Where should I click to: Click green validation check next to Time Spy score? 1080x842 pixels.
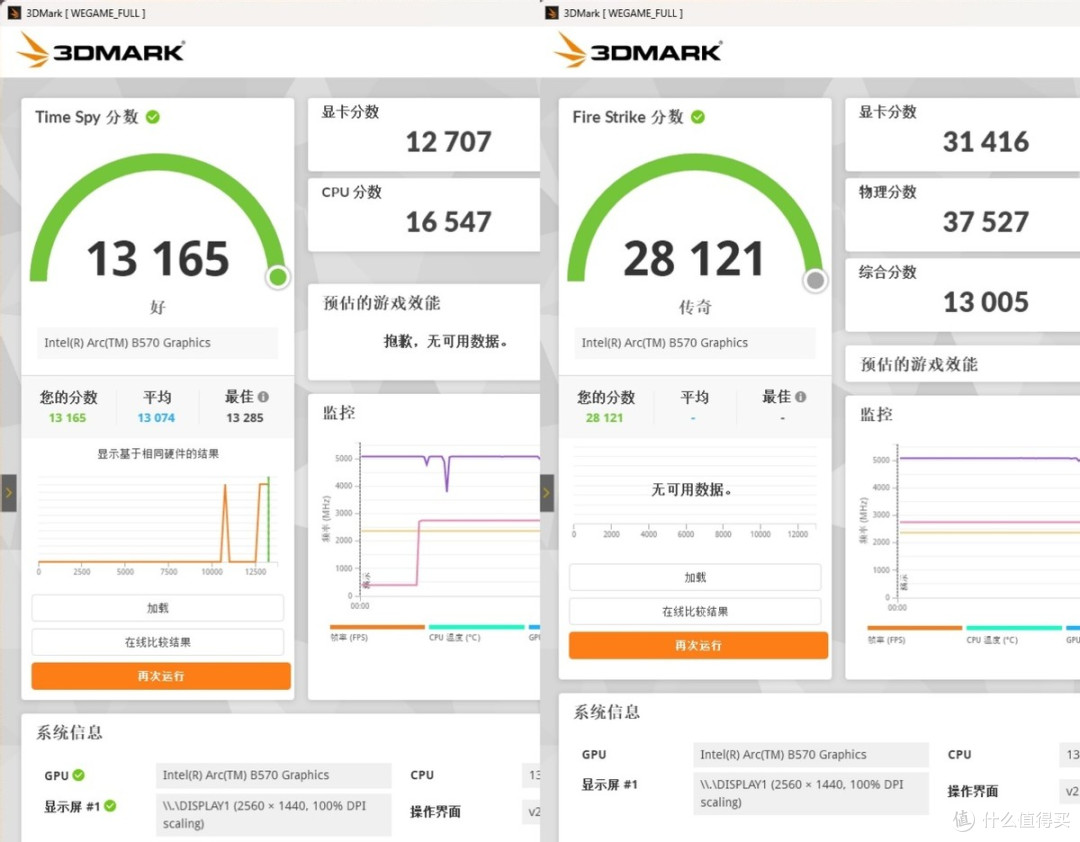(x=153, y=117)
